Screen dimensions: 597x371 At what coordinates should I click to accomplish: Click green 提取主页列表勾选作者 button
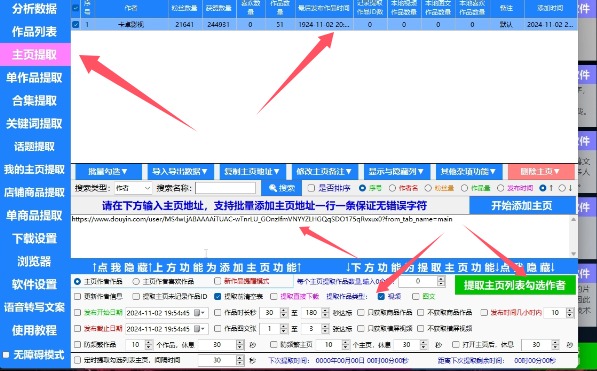pyautogui.click(x=515, y=285)
